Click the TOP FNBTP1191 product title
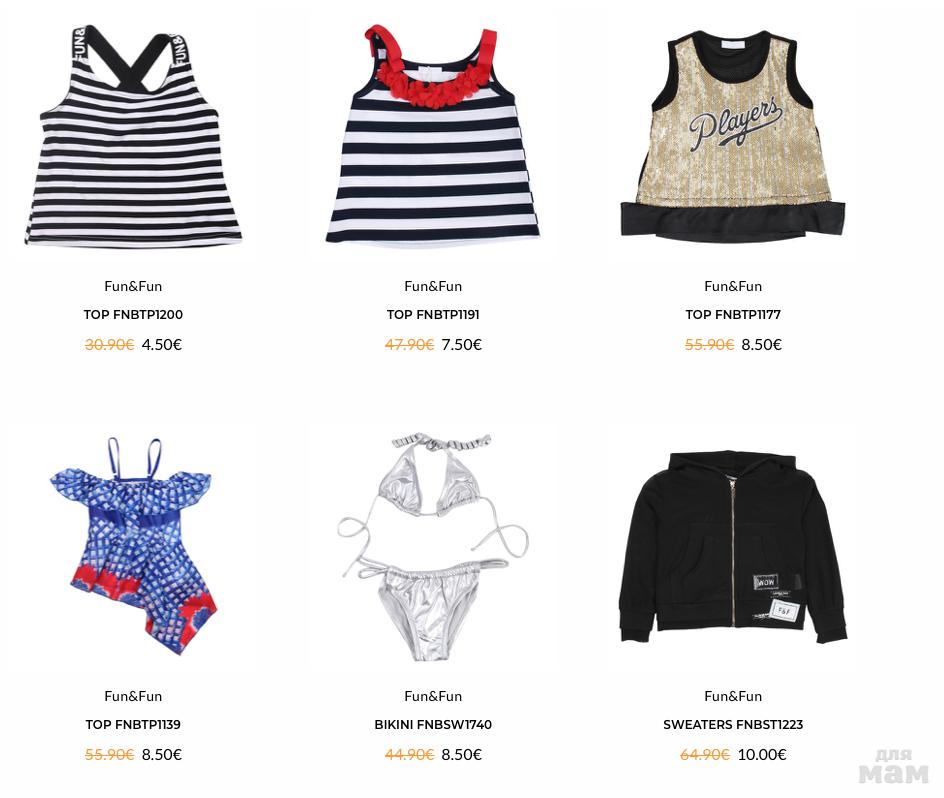The width and height of the screenshot is (944, 798). 433,314
